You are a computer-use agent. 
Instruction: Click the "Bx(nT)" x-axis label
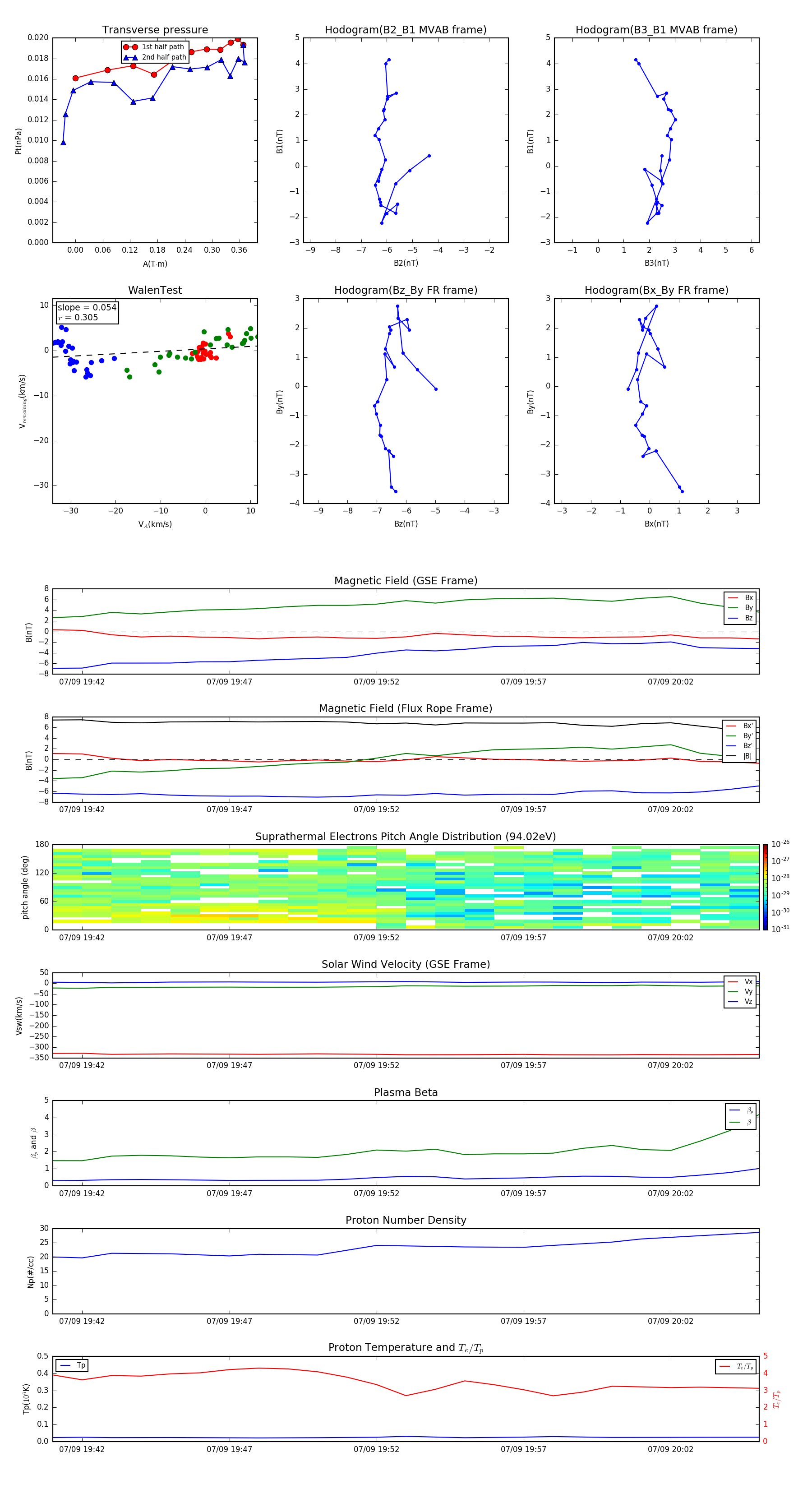coord(656,524)
